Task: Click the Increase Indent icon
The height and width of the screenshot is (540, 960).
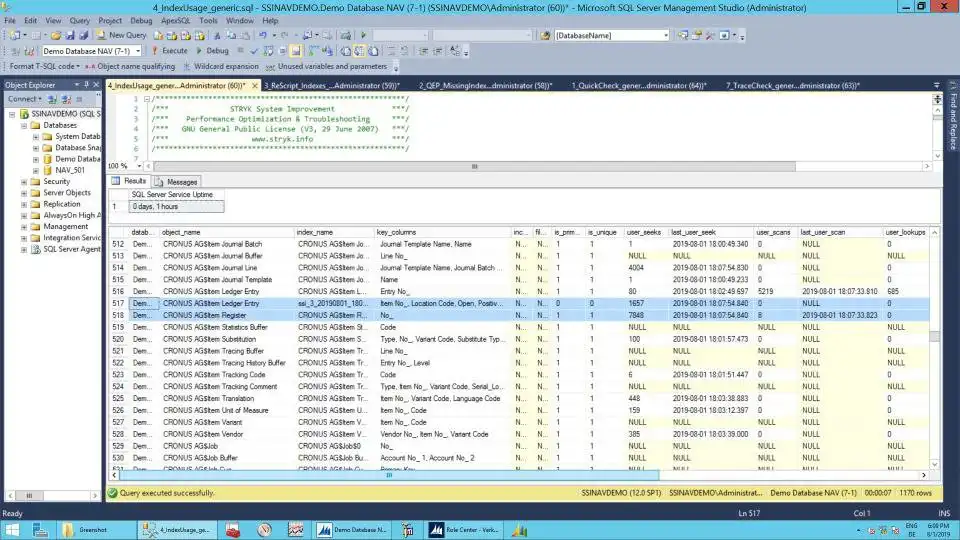Action: coord(438,51)
